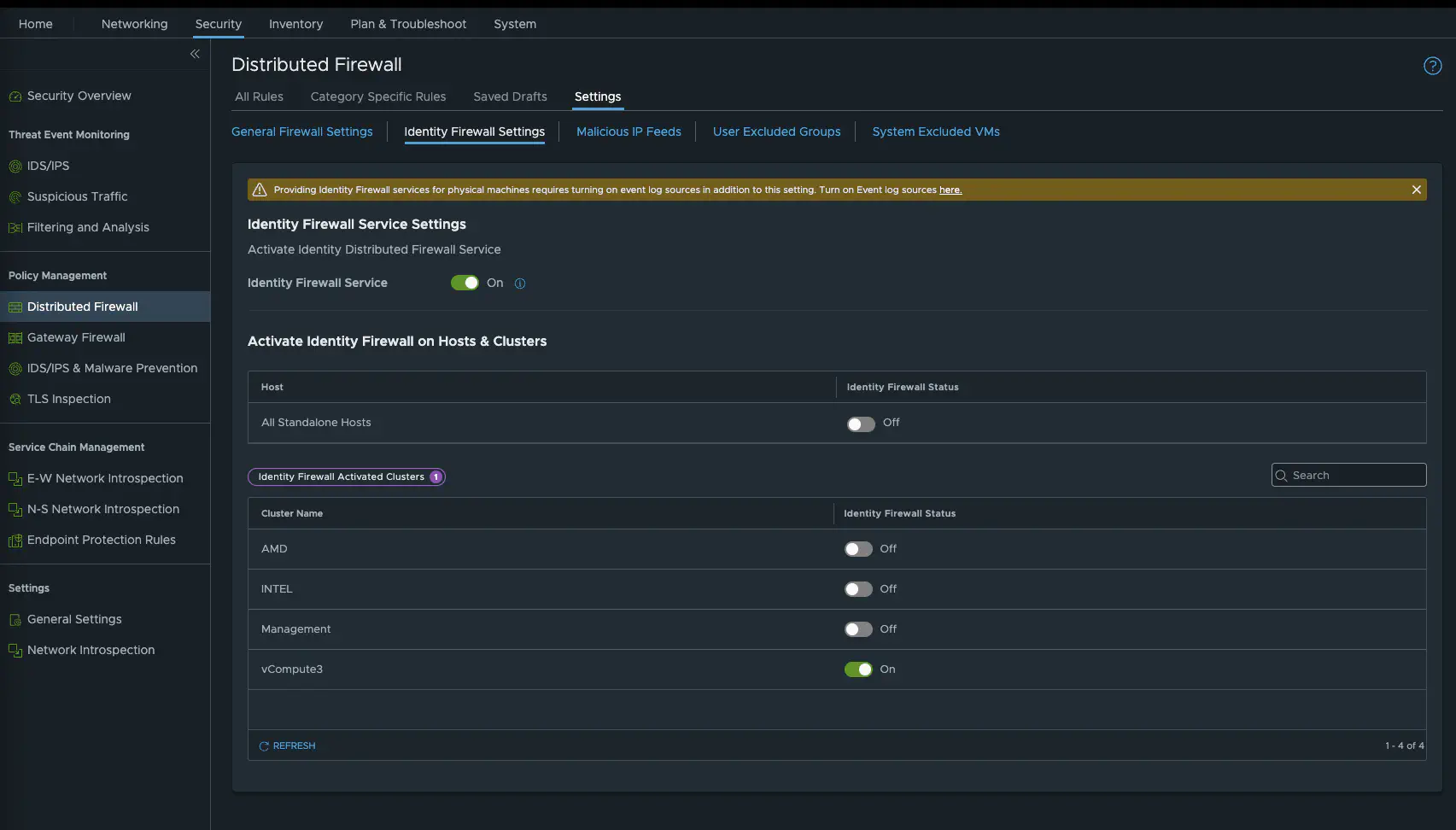Click the E-W Network Introspection icon
1456x830 pixels.
[15, 479]
